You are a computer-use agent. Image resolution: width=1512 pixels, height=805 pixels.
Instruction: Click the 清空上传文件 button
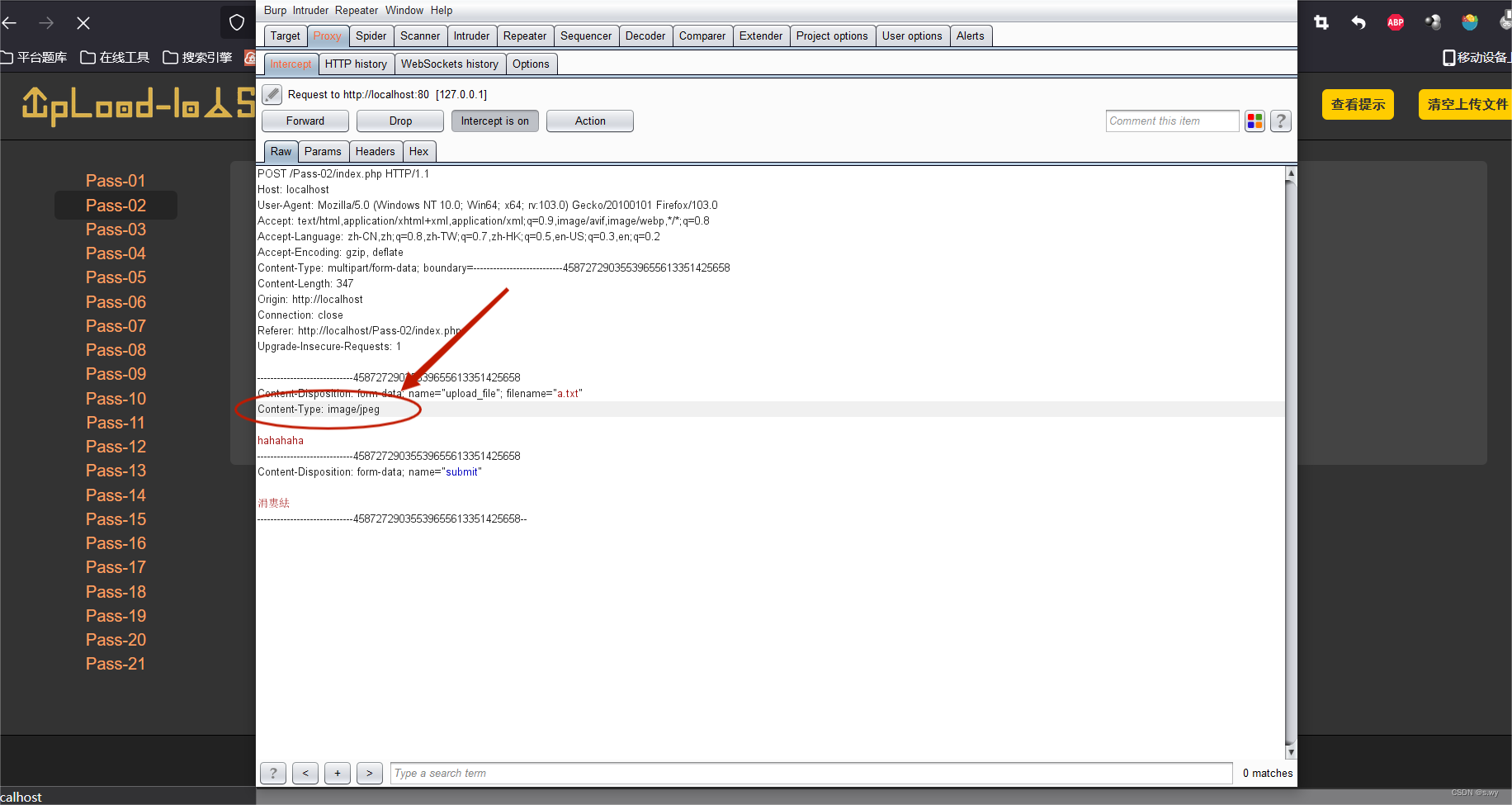coord(1466,105)
